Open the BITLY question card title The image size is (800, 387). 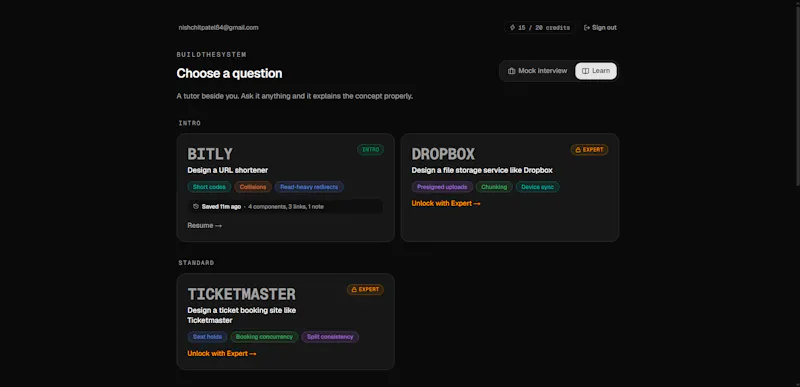click(210, 154)
